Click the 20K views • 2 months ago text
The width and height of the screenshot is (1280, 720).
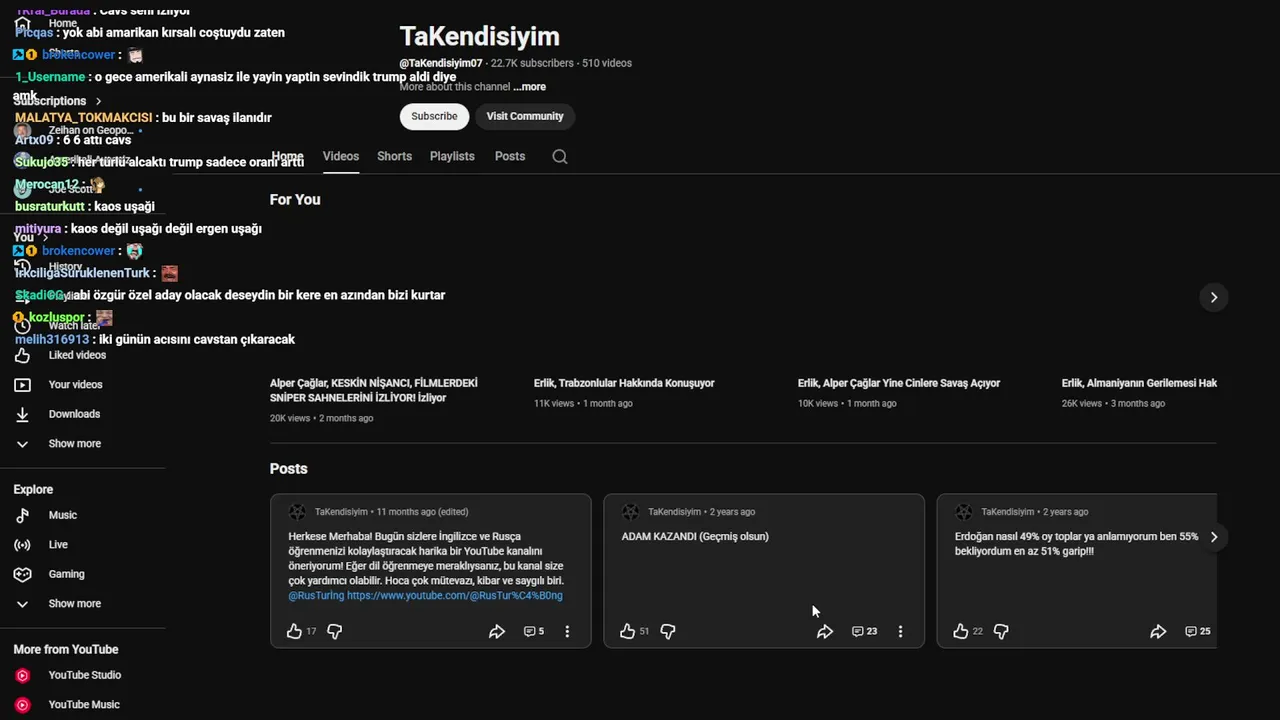tap(321, 418)
